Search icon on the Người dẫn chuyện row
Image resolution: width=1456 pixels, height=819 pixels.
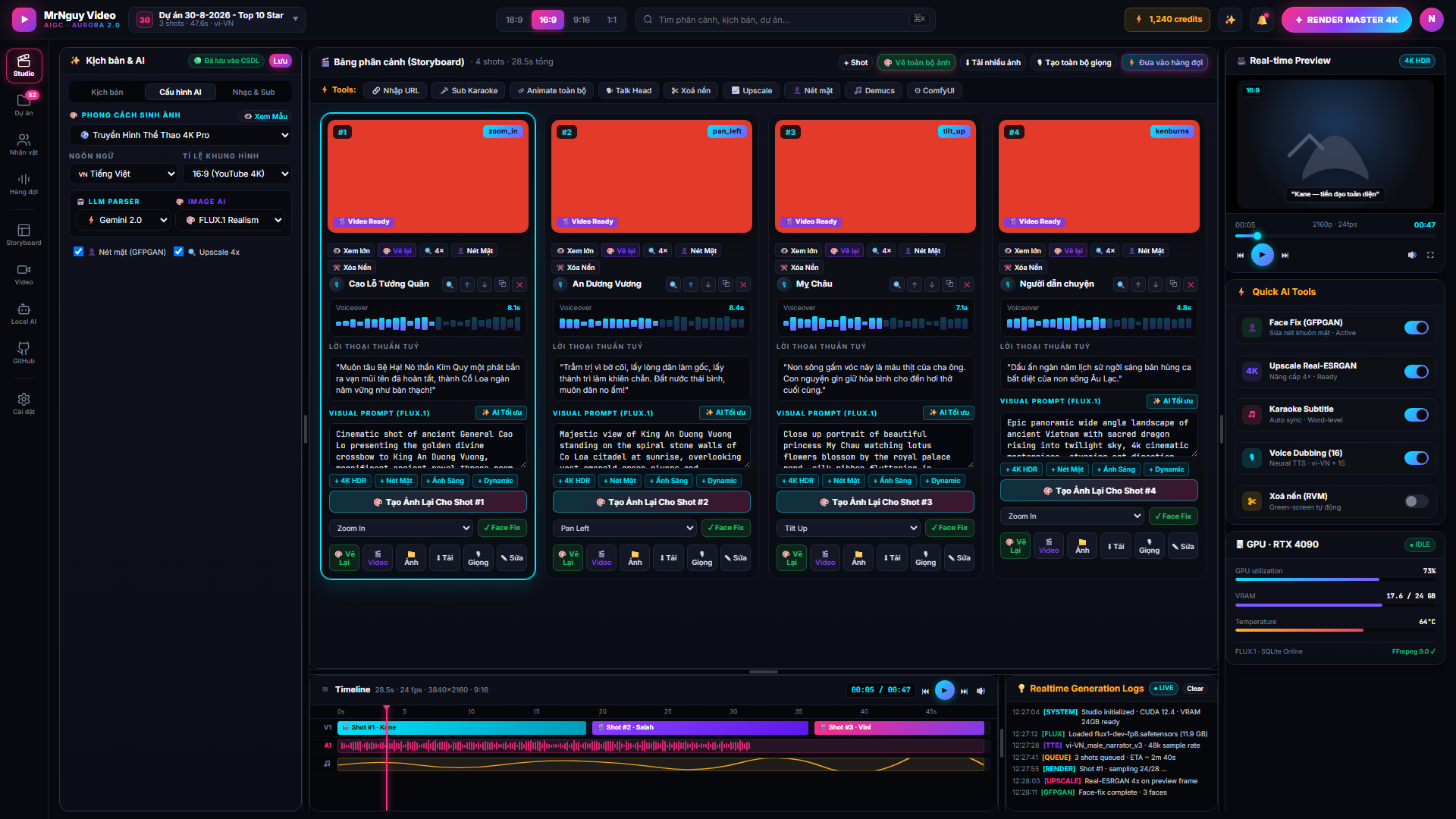(x=1121, y=284)
